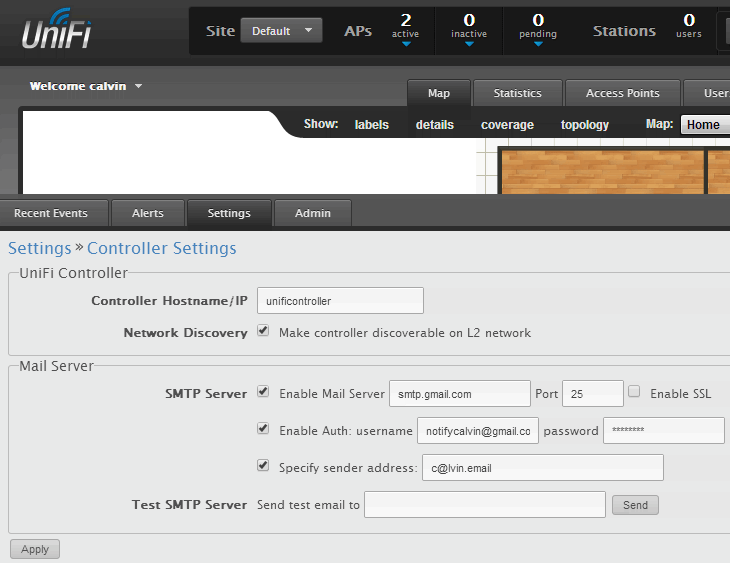Click the smtp.gmail.com server field
The image size is (730, 563).
tap(460, 394)
